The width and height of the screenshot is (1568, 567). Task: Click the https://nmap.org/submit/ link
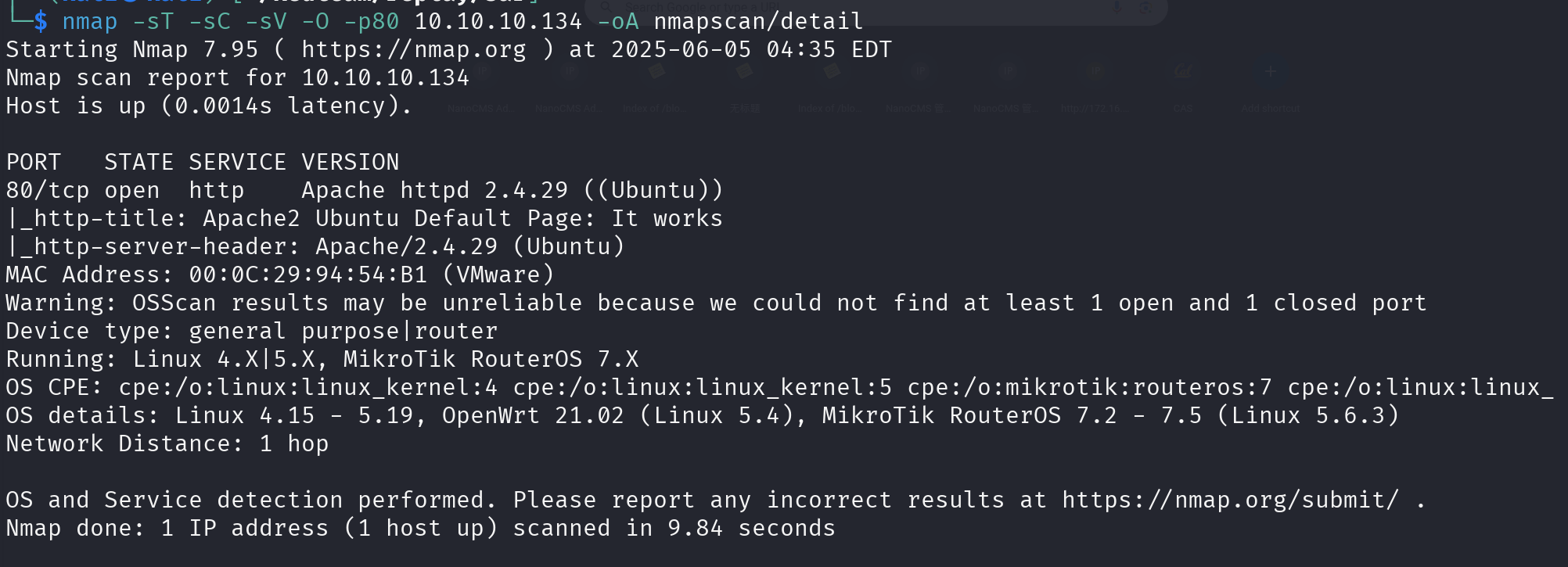pyautogui.click(x=1229, y=501)
